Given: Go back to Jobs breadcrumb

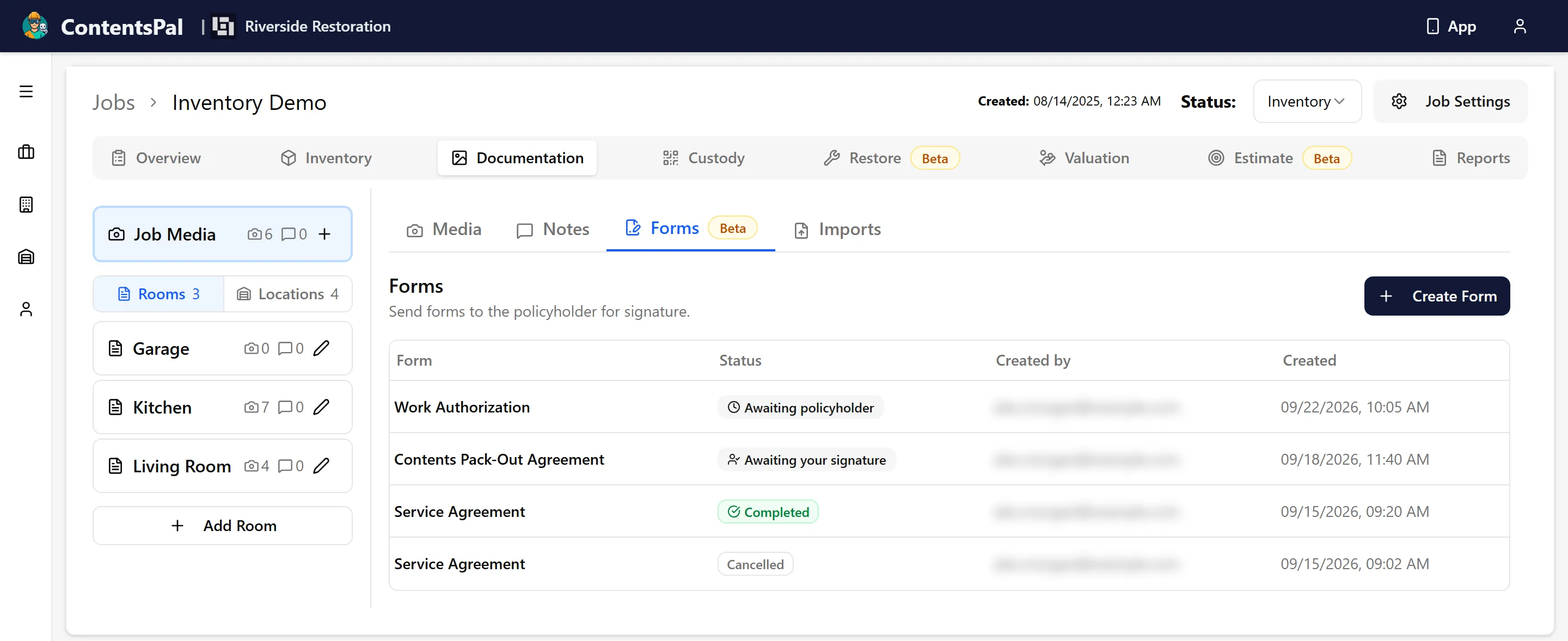Looking at the screenshot, I should (113, 102).
